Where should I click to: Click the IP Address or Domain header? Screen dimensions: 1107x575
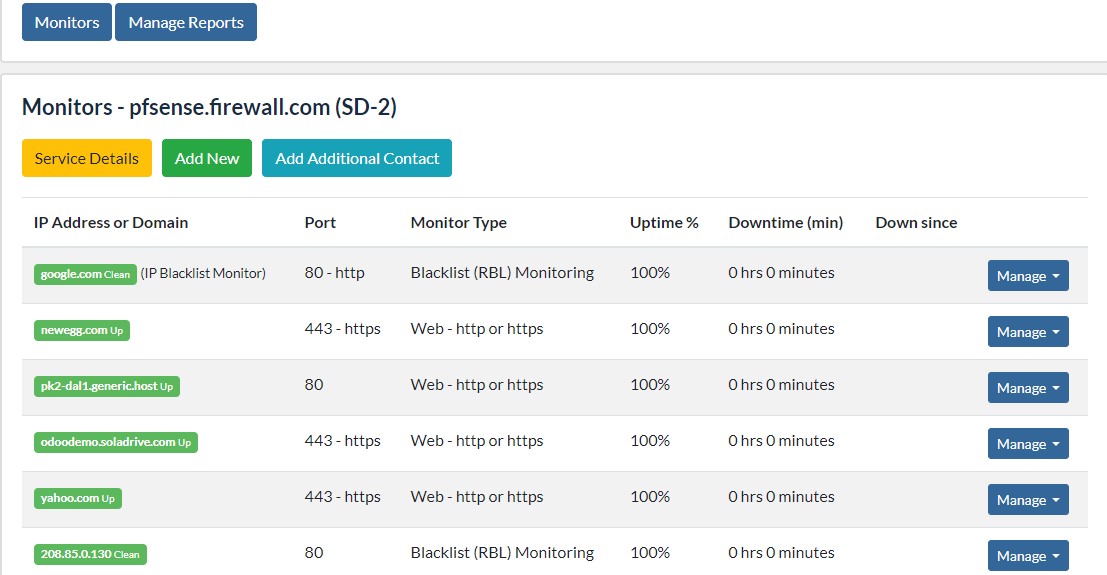coord(111,223)
